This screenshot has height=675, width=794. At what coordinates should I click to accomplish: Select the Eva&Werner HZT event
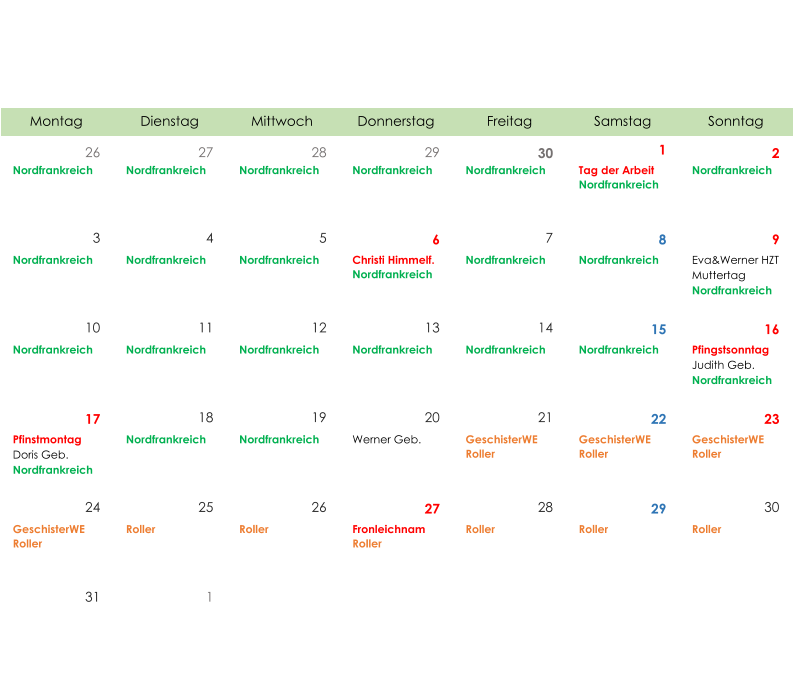pos(735,260)
